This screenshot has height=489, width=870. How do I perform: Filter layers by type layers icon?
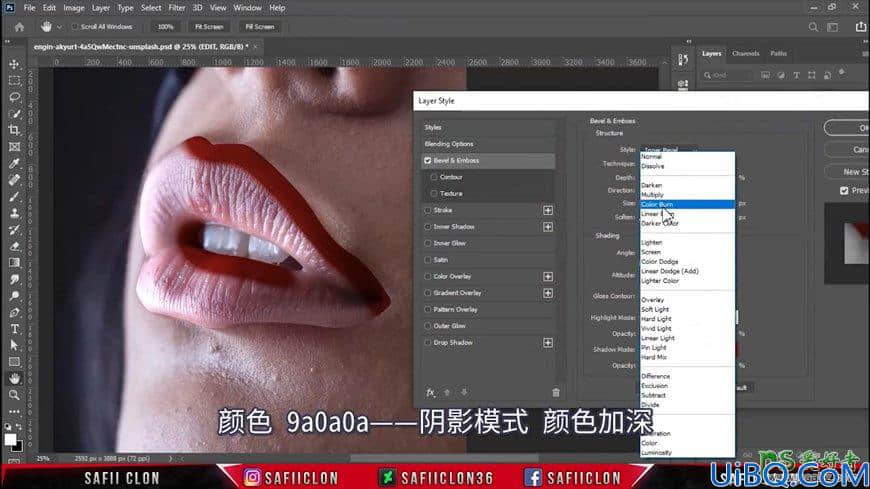coord(796,75)
